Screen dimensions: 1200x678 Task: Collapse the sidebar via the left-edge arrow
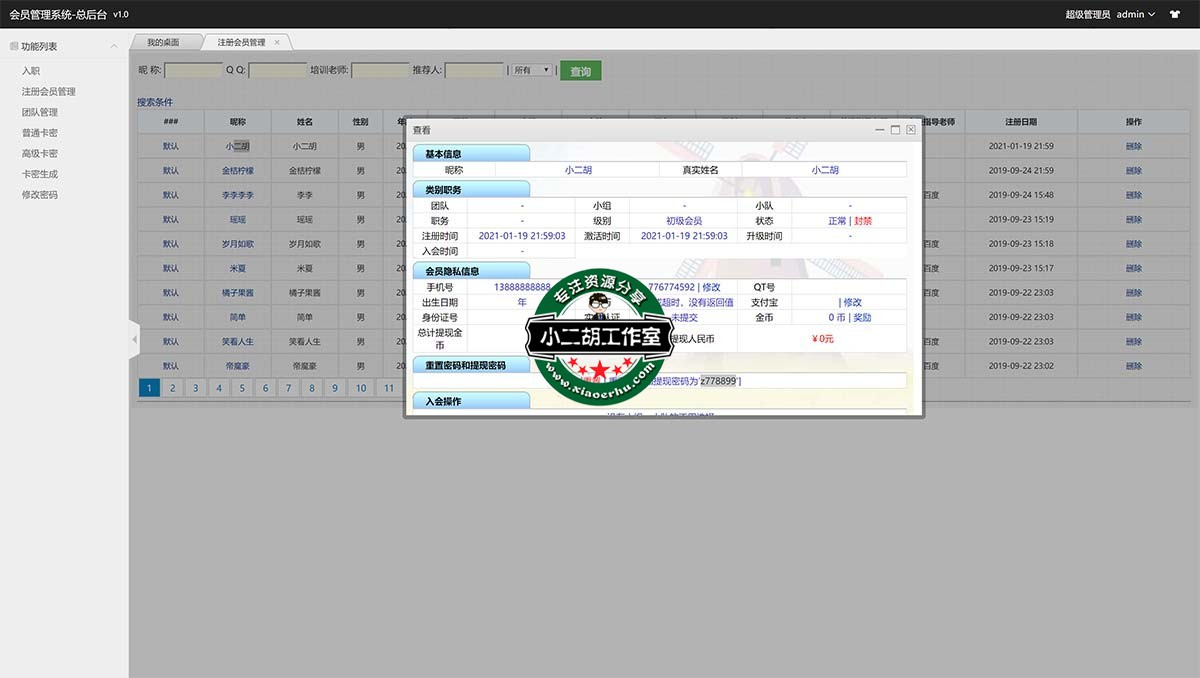(133, 339)
